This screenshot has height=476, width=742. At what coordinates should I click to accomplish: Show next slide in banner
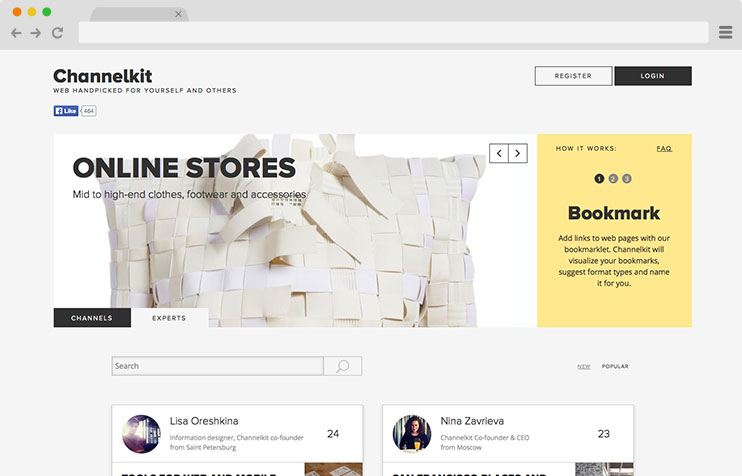[518, 153]
